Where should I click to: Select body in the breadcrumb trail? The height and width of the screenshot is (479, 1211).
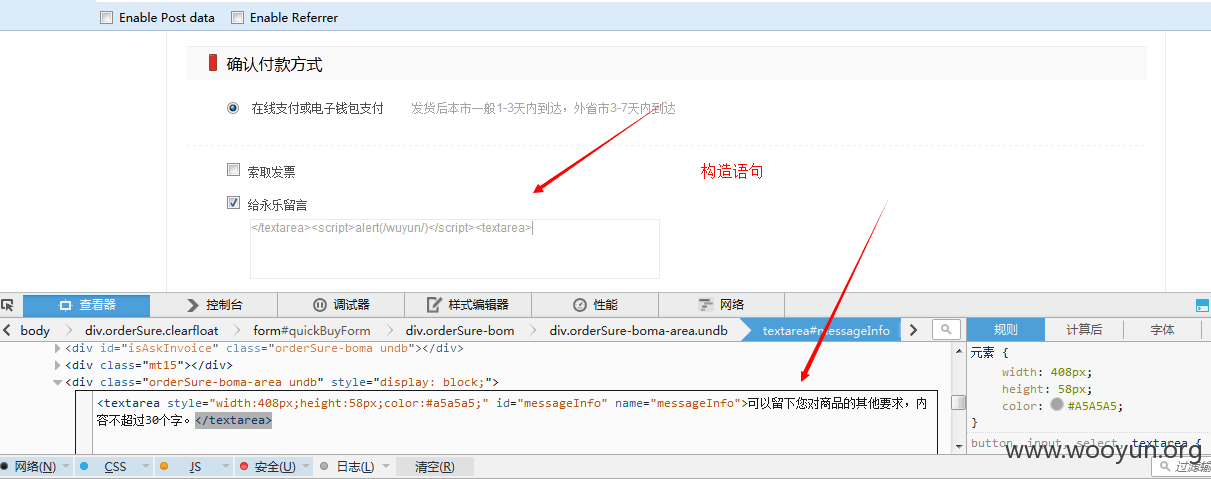tap(35, 330)
